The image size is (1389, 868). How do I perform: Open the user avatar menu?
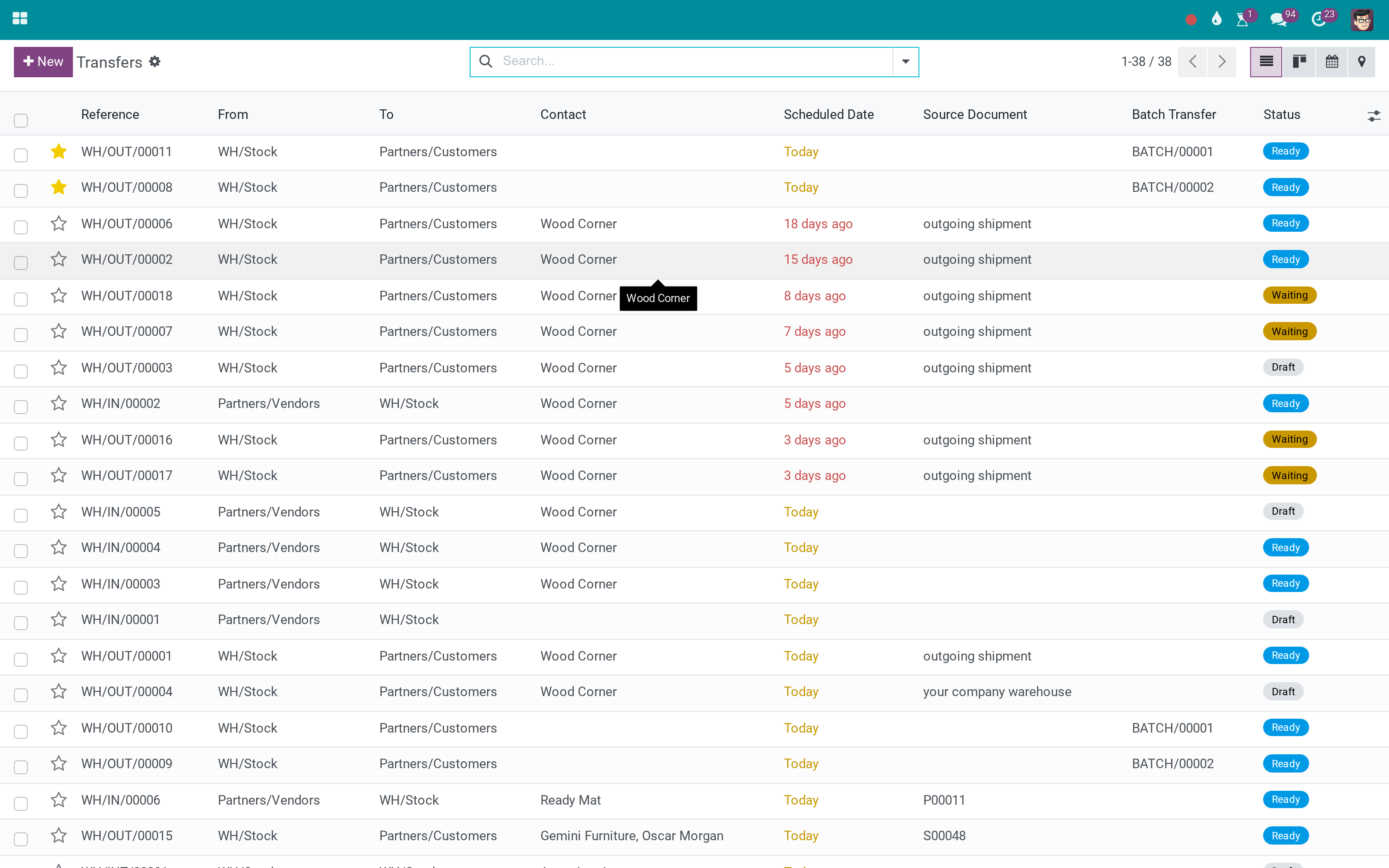[x=1362, y=20]
